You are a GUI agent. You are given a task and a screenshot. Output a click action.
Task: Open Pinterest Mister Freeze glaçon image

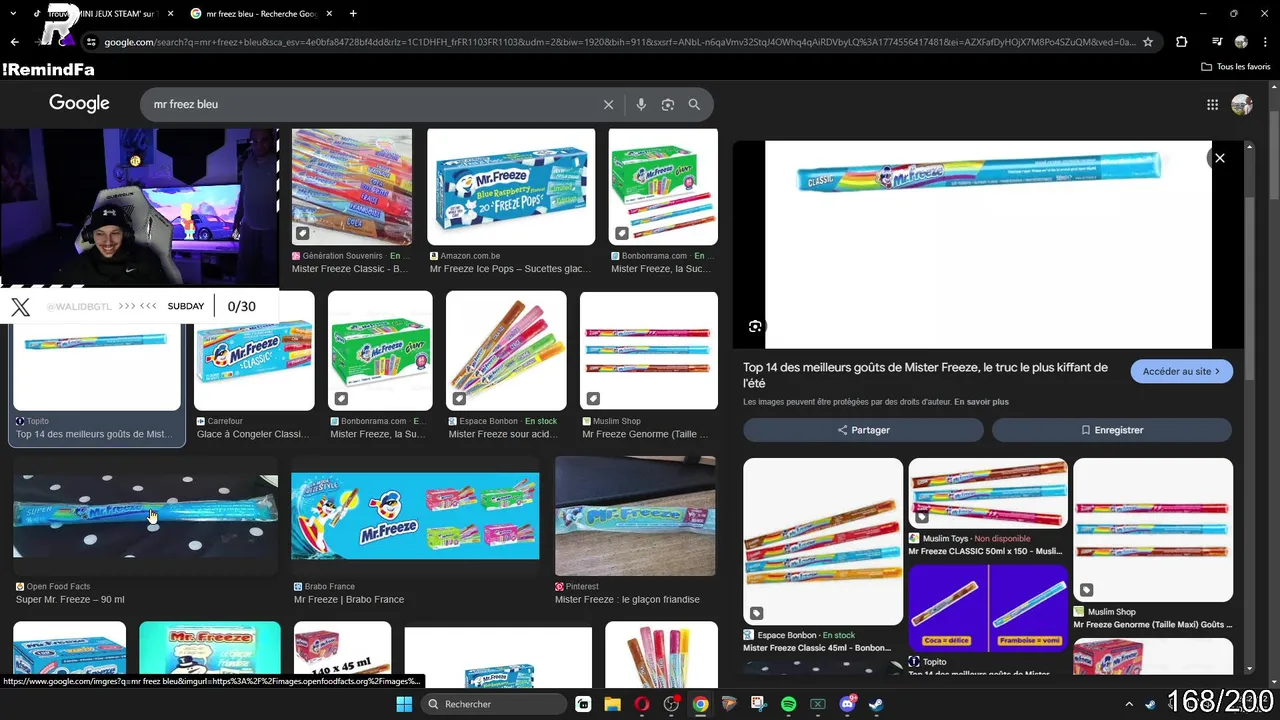click(x=635, y=516)
